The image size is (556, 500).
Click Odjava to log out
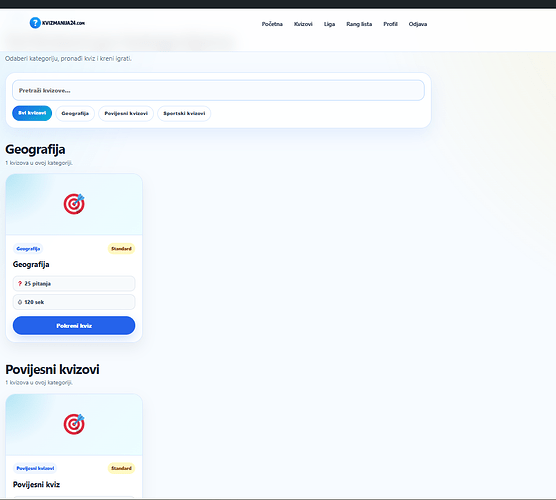[418, 24]
